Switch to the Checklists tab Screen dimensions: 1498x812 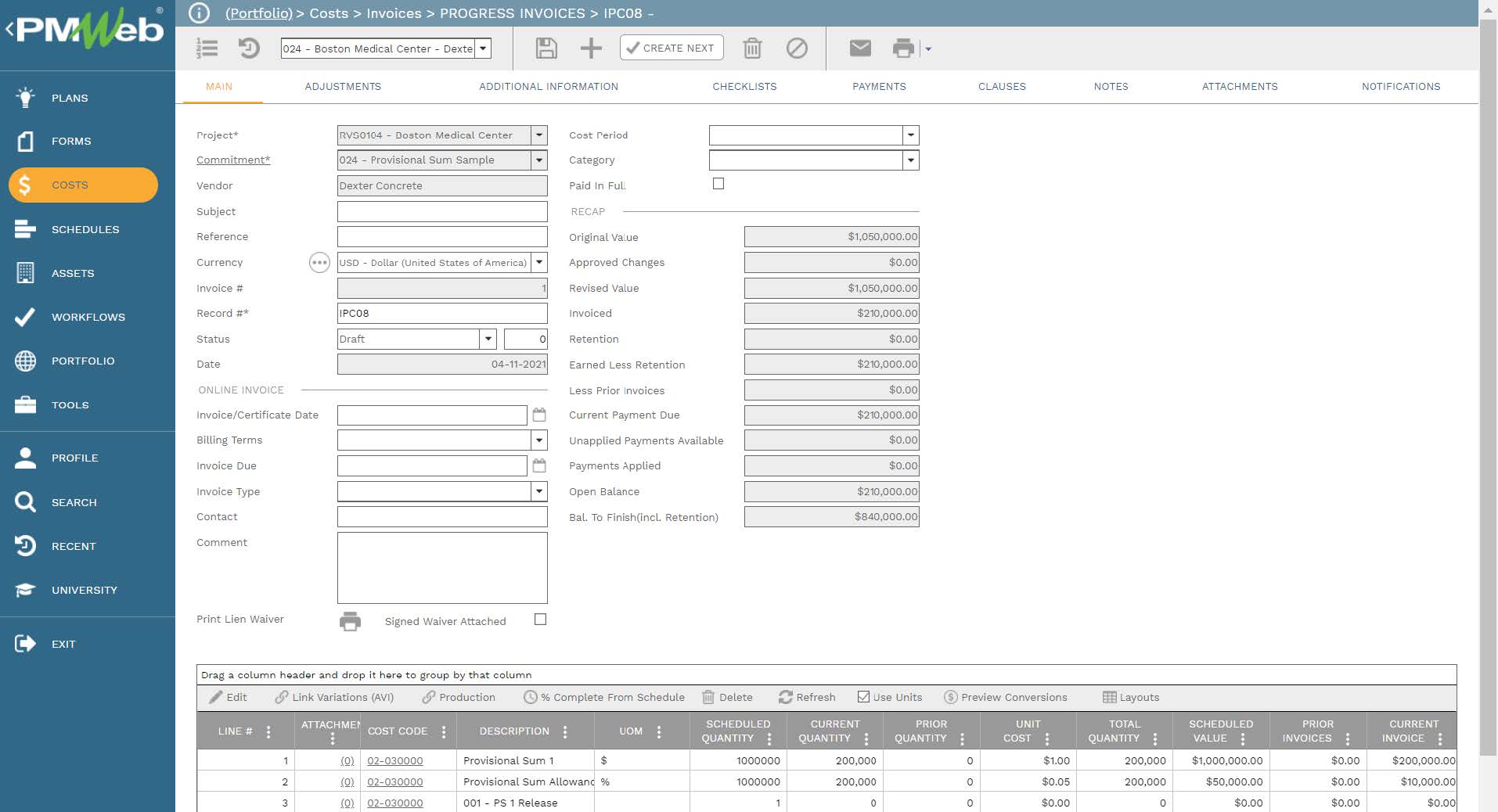744,87
